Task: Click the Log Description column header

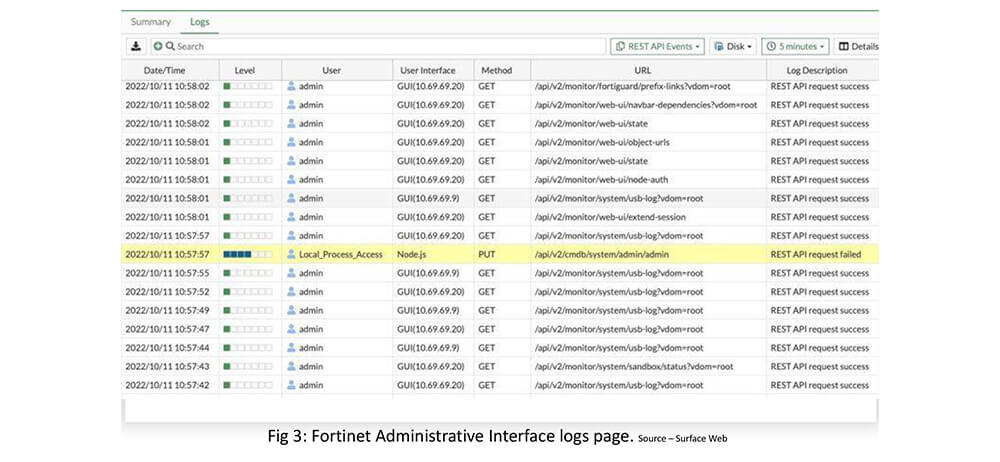Action: (x=818, y=71)
